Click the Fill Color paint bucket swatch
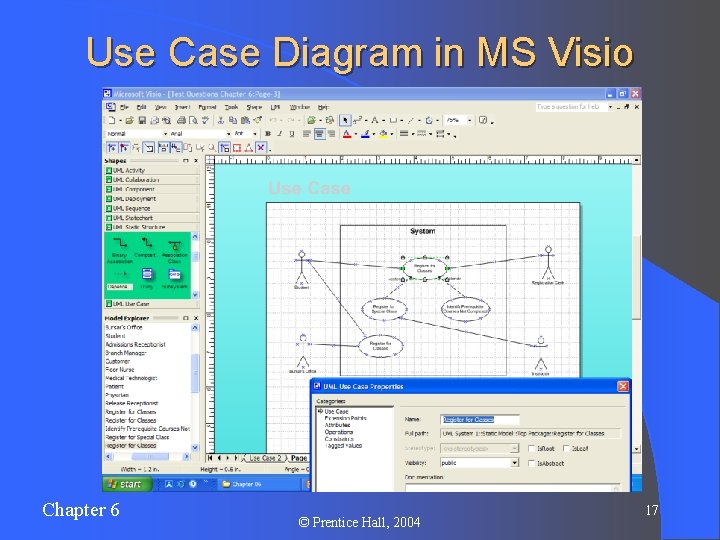 tap(383, 134)
